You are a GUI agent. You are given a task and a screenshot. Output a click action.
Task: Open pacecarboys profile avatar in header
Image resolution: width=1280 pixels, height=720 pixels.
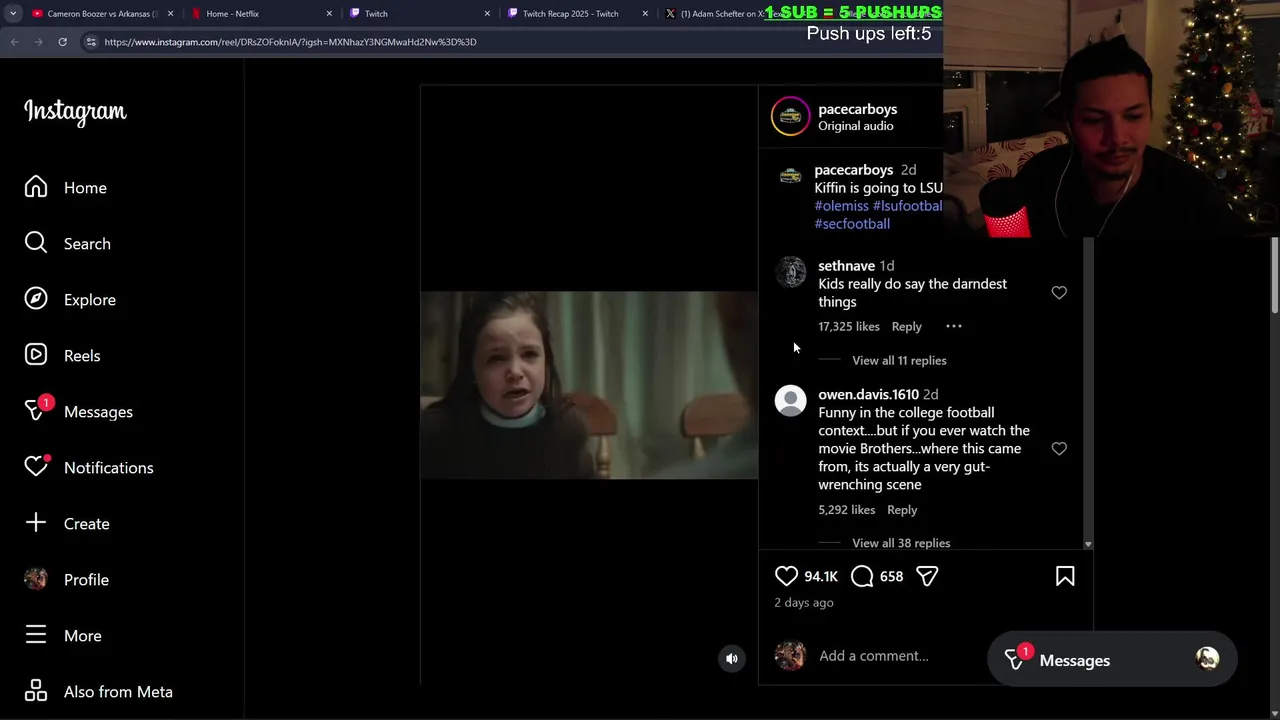point(790,116)
